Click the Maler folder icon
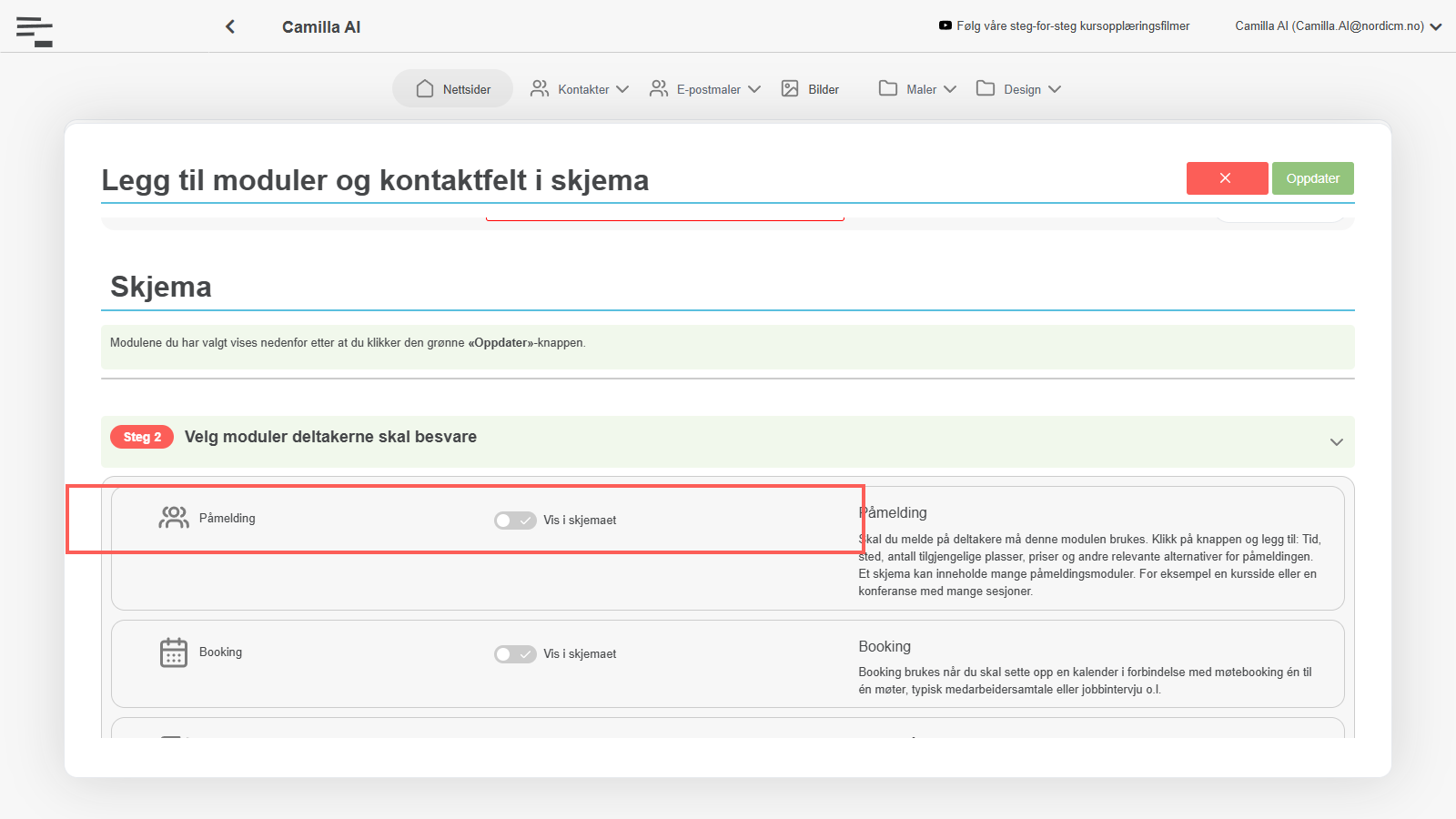Image resolution: width=1456 pixels, height=819 pixels. click(x=888, y=88)
